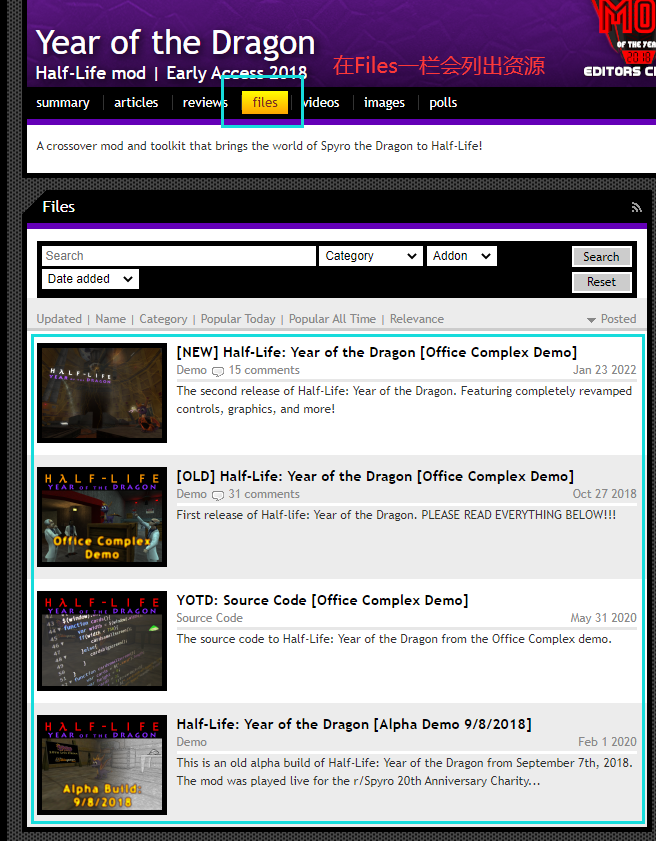656x841 pixels.
Task: Open the [NEW] Office Complex Demo file title
Action: pos(377,352)
